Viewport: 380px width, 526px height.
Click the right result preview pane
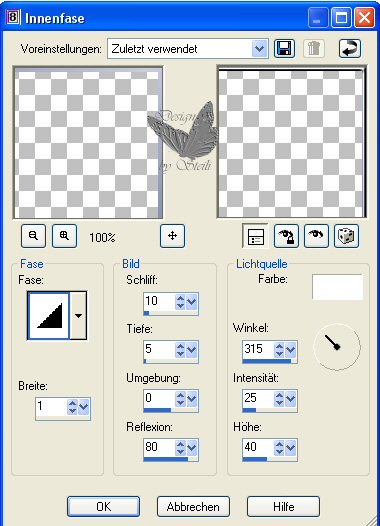click(x=292, y=142)
